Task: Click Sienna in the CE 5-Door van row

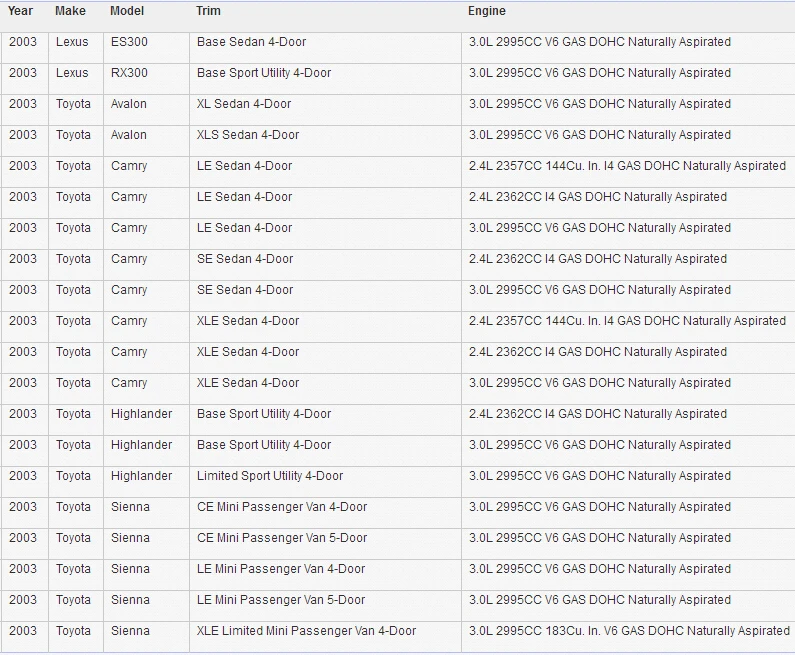Action: tap(130, 537)
